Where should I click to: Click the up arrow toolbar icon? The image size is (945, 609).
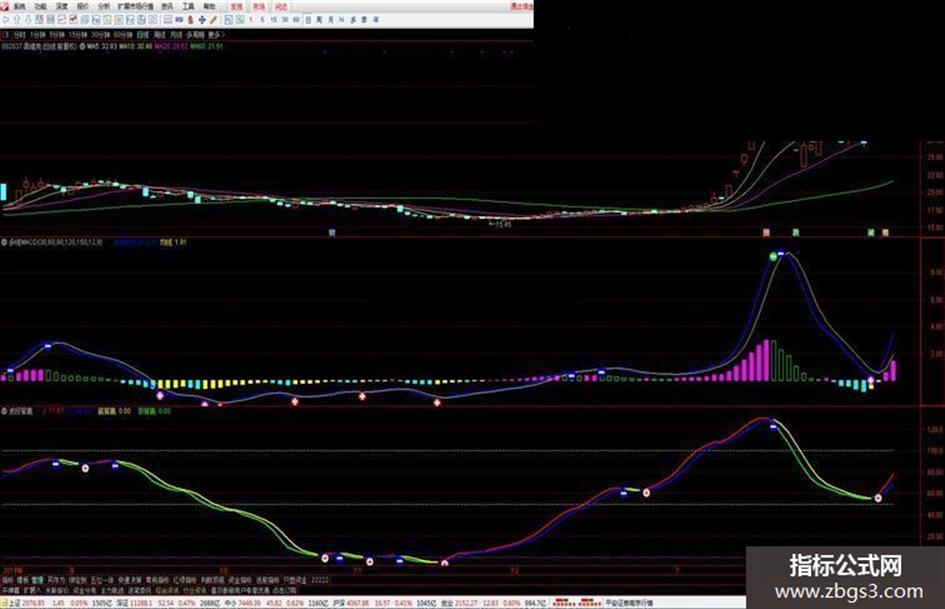[17, 20]
